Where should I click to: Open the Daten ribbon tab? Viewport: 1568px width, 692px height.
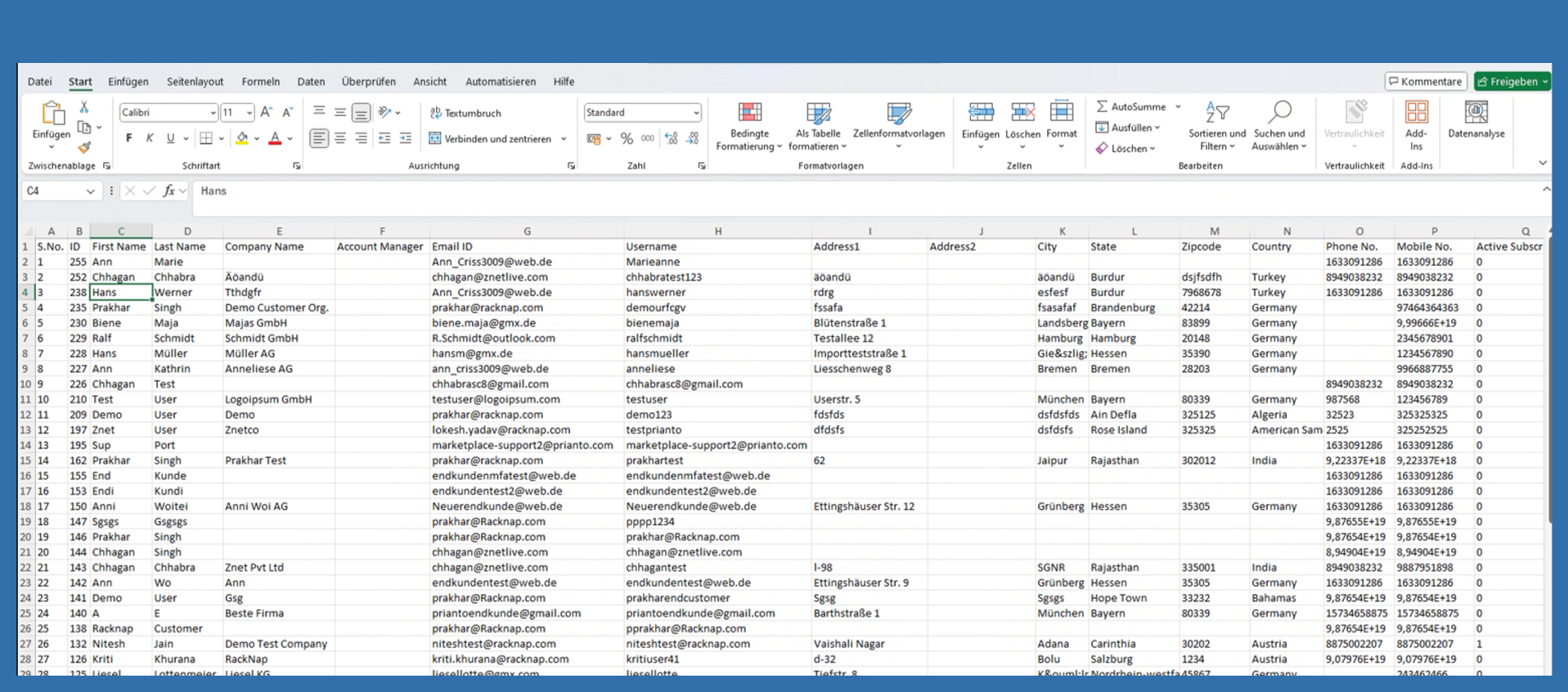(311, 82)
